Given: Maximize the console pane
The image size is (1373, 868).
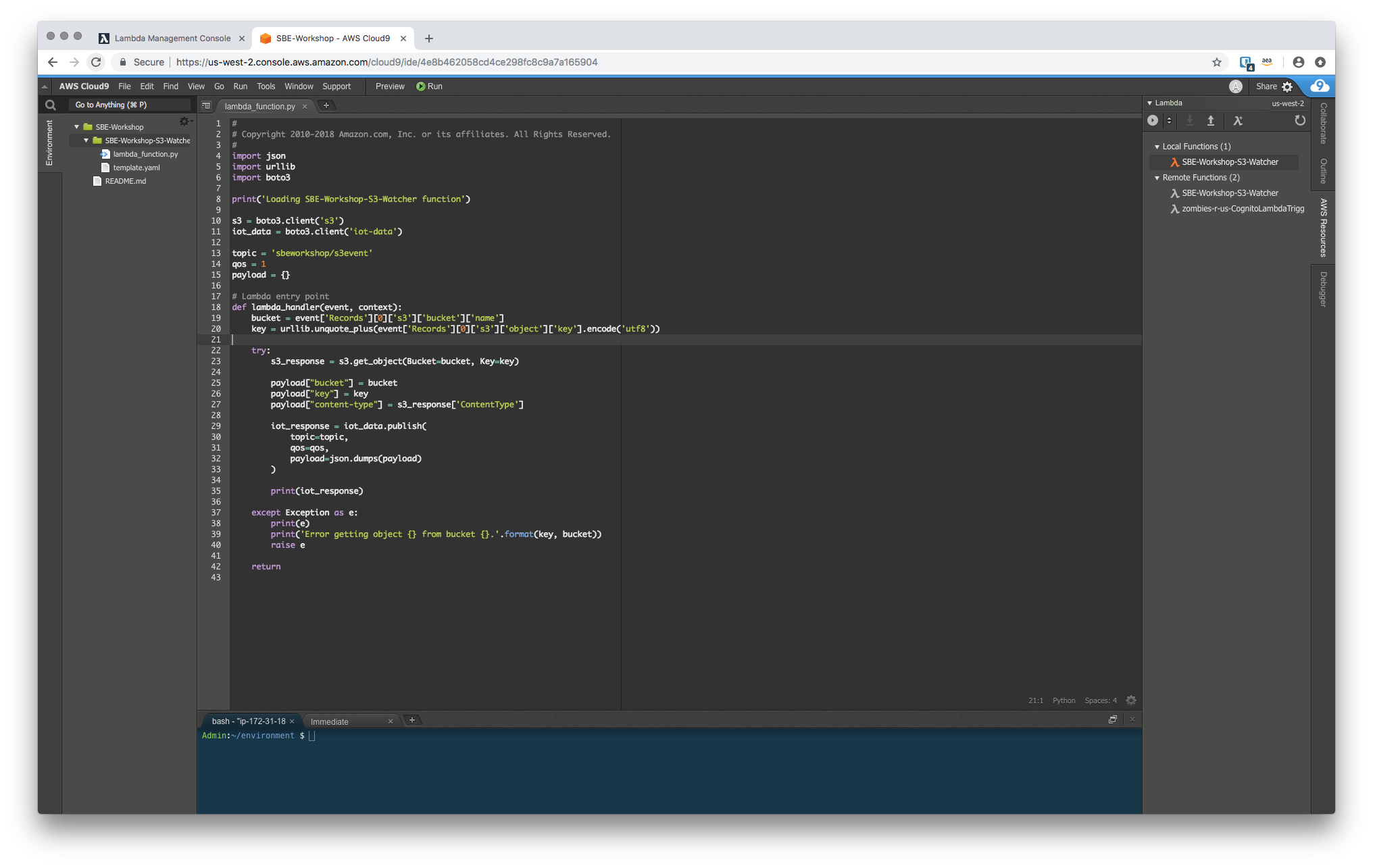Looking at the screenshot, I should pos(1112,720).
